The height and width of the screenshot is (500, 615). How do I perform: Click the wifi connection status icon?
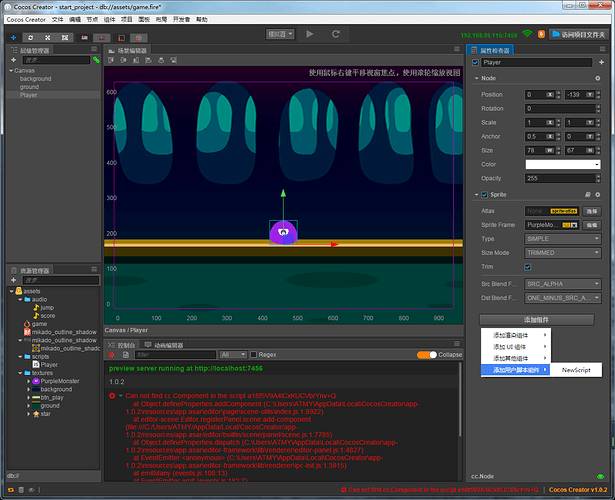coord(527,34)
